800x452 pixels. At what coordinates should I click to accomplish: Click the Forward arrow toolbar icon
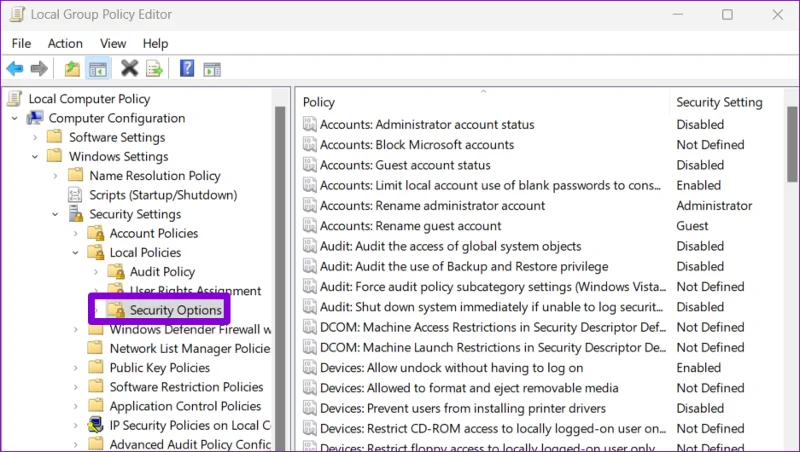click(39, 68)
